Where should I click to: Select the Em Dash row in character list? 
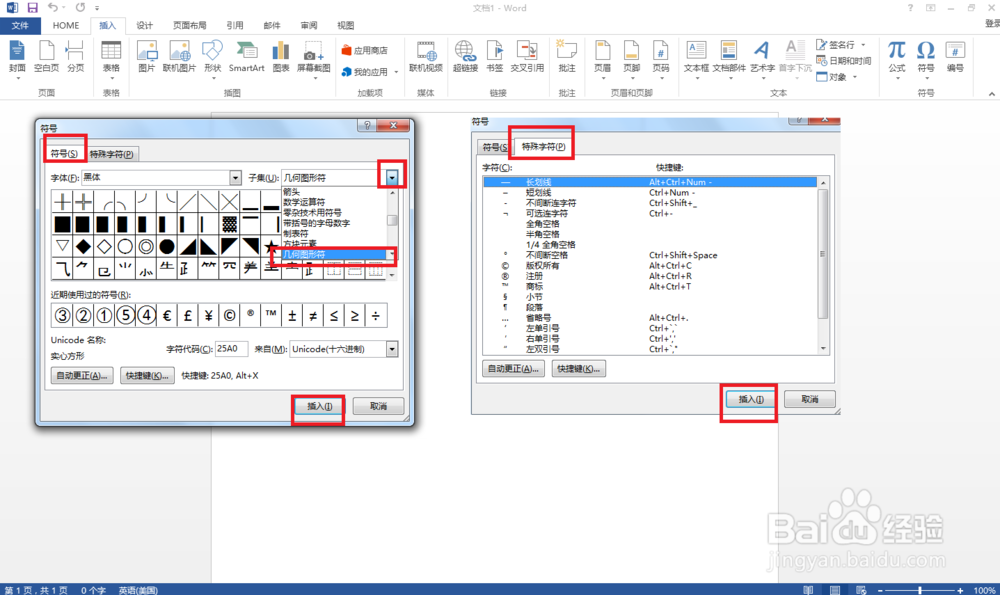(650, 182)
